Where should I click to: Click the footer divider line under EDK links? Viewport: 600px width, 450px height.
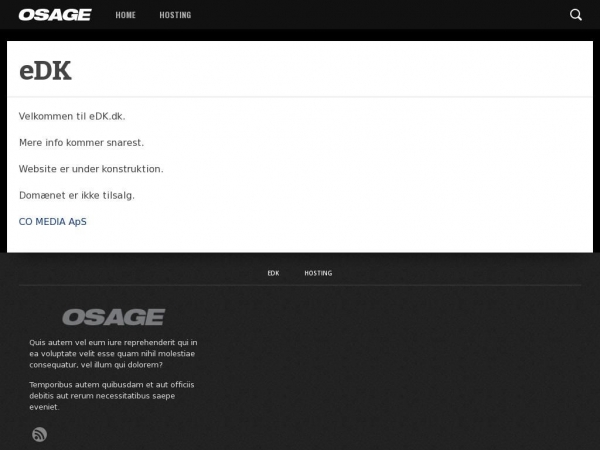300,285
